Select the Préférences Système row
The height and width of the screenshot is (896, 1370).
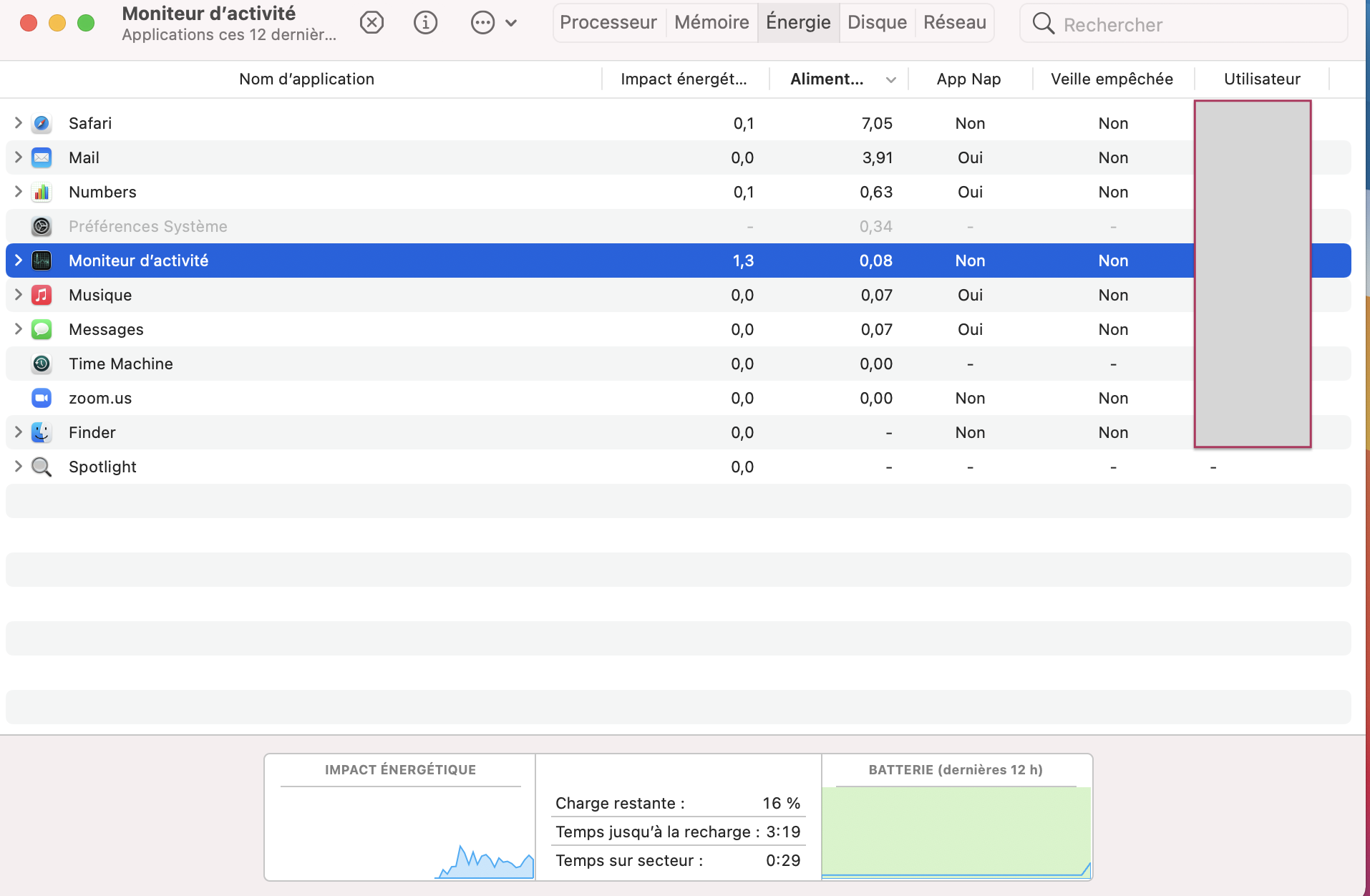147,226
